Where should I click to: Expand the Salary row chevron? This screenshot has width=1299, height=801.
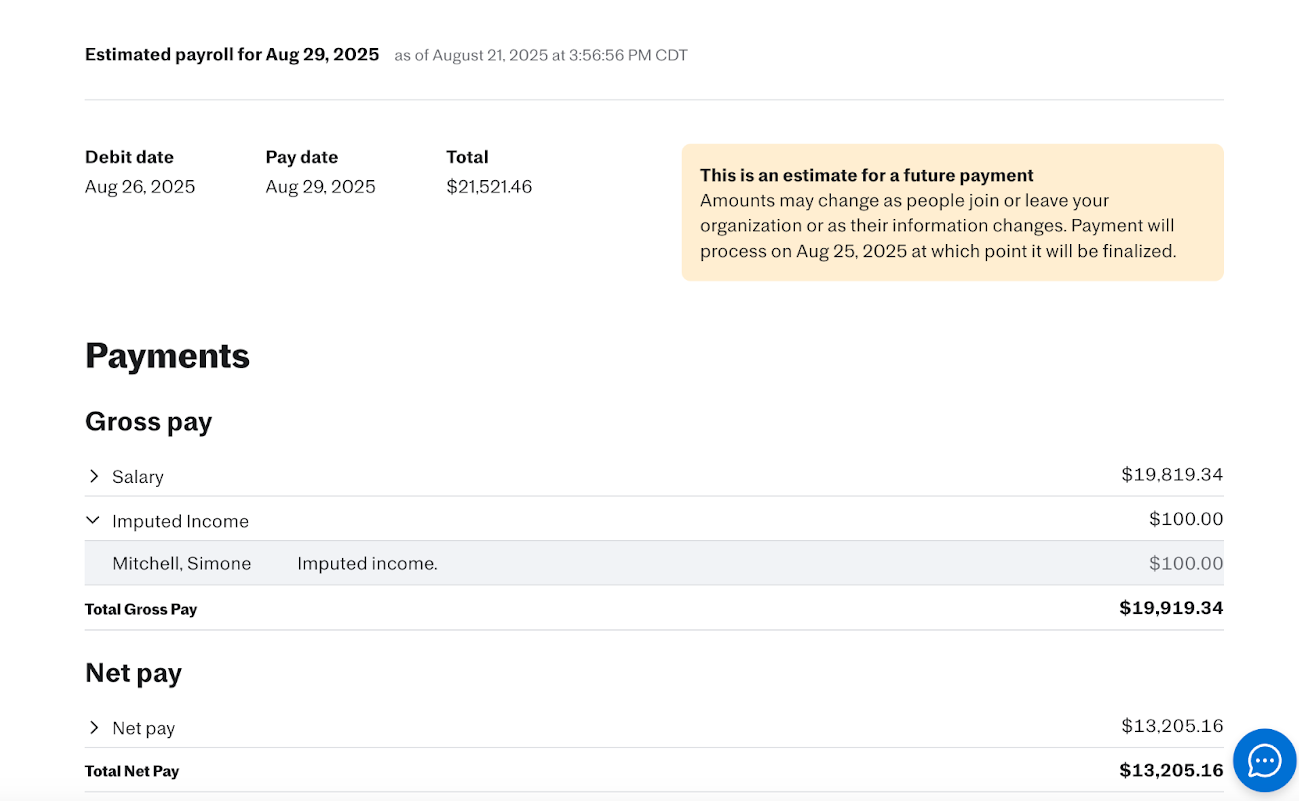click(94, 477)
